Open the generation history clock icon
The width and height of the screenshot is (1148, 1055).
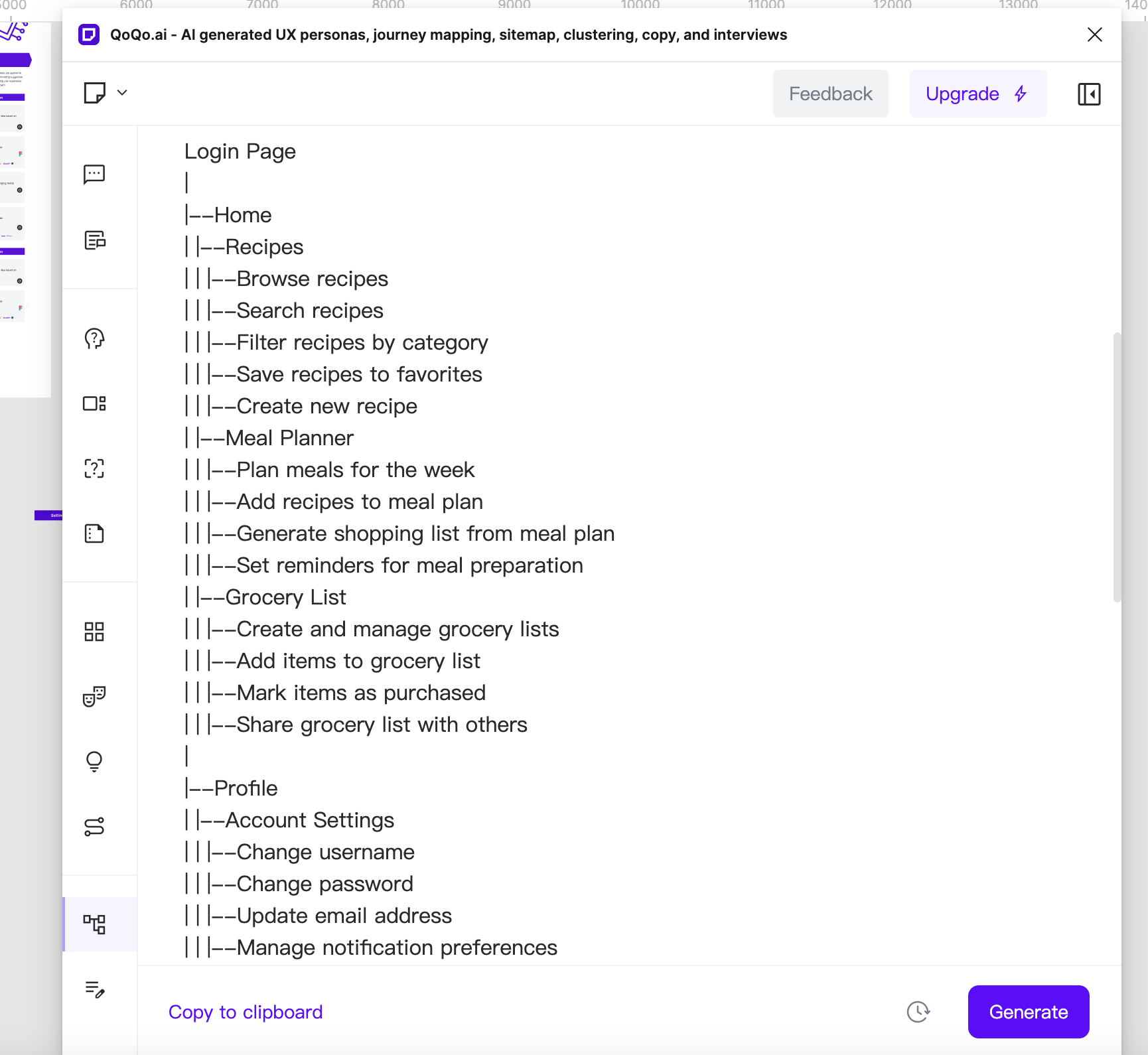tap(918, 1012)
